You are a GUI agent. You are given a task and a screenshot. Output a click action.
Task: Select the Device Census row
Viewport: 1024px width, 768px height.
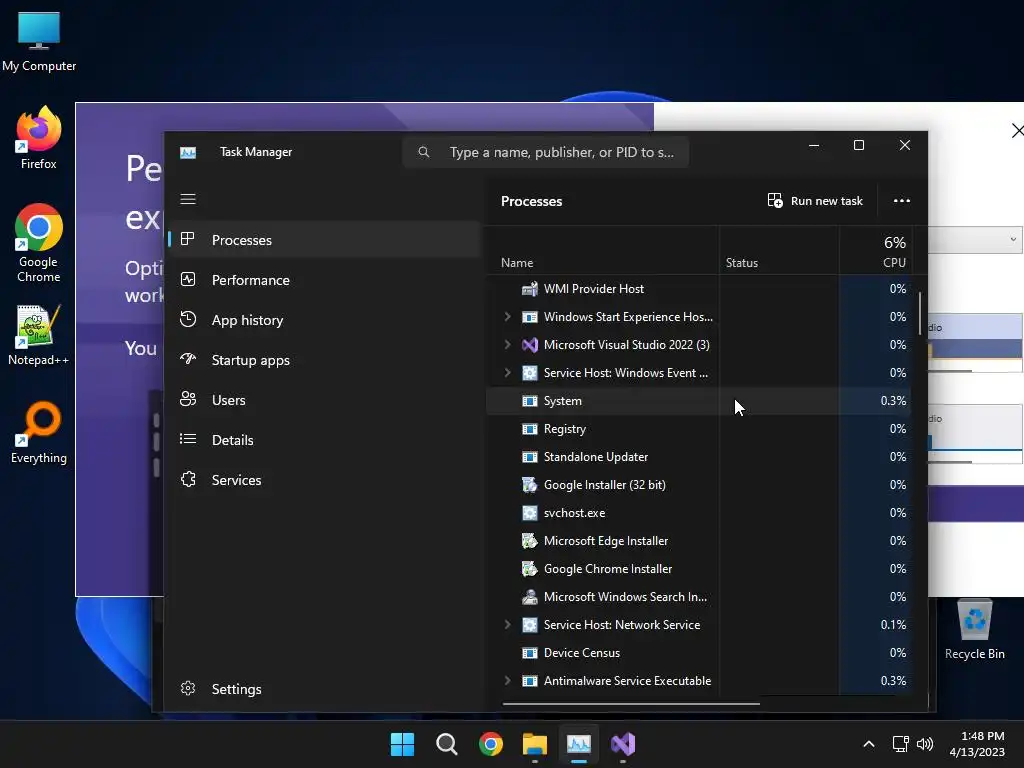(699, 653)
